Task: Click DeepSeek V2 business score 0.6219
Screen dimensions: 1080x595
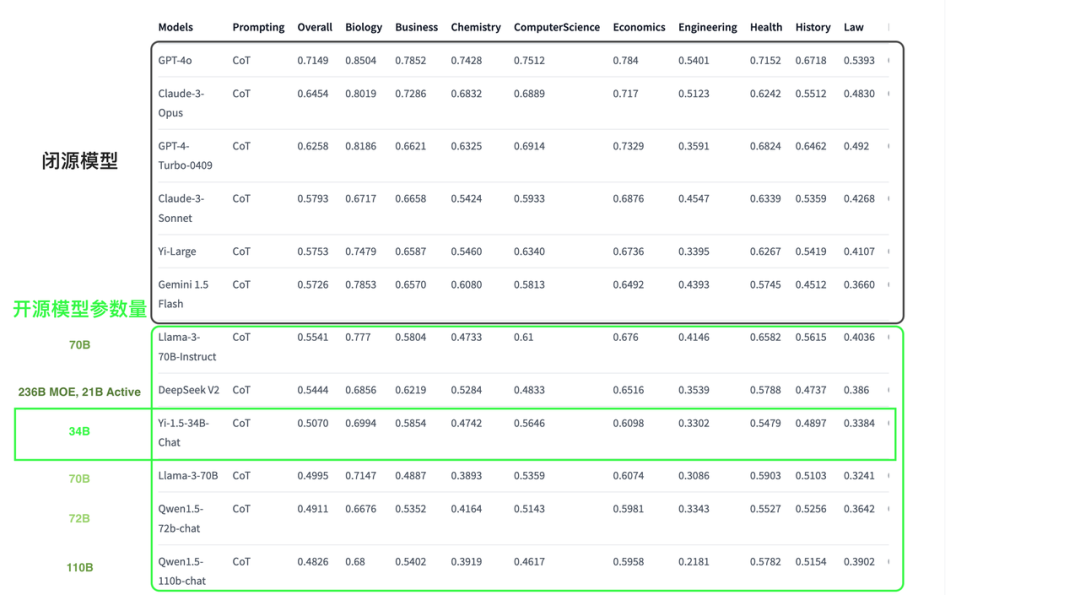Action: [410, 390]
